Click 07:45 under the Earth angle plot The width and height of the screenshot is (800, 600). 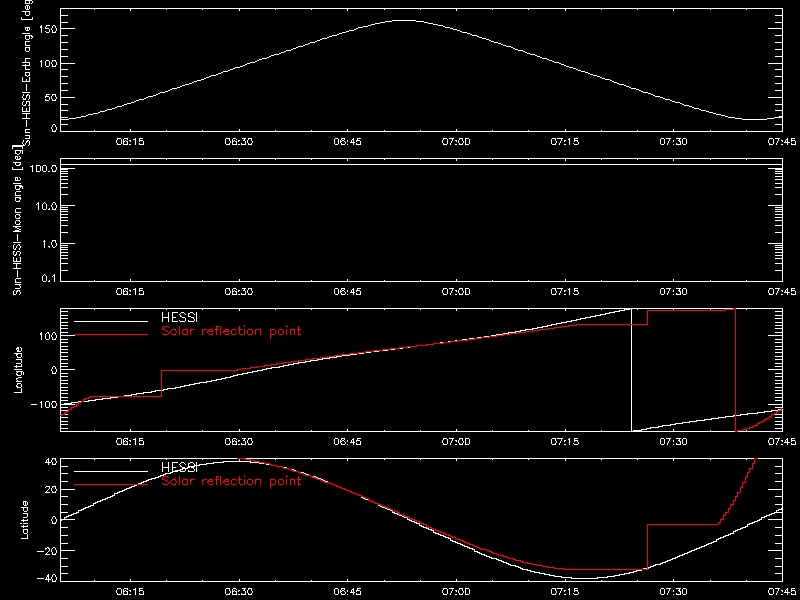point(782,142)
